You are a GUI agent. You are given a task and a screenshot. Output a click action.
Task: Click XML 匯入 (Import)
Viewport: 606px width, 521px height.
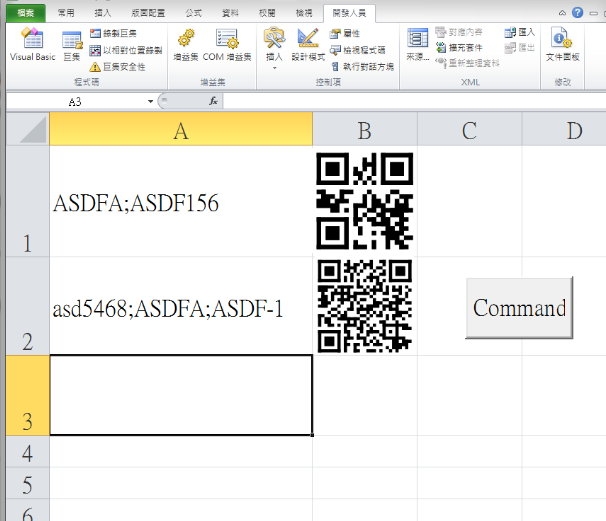[520, 32]
